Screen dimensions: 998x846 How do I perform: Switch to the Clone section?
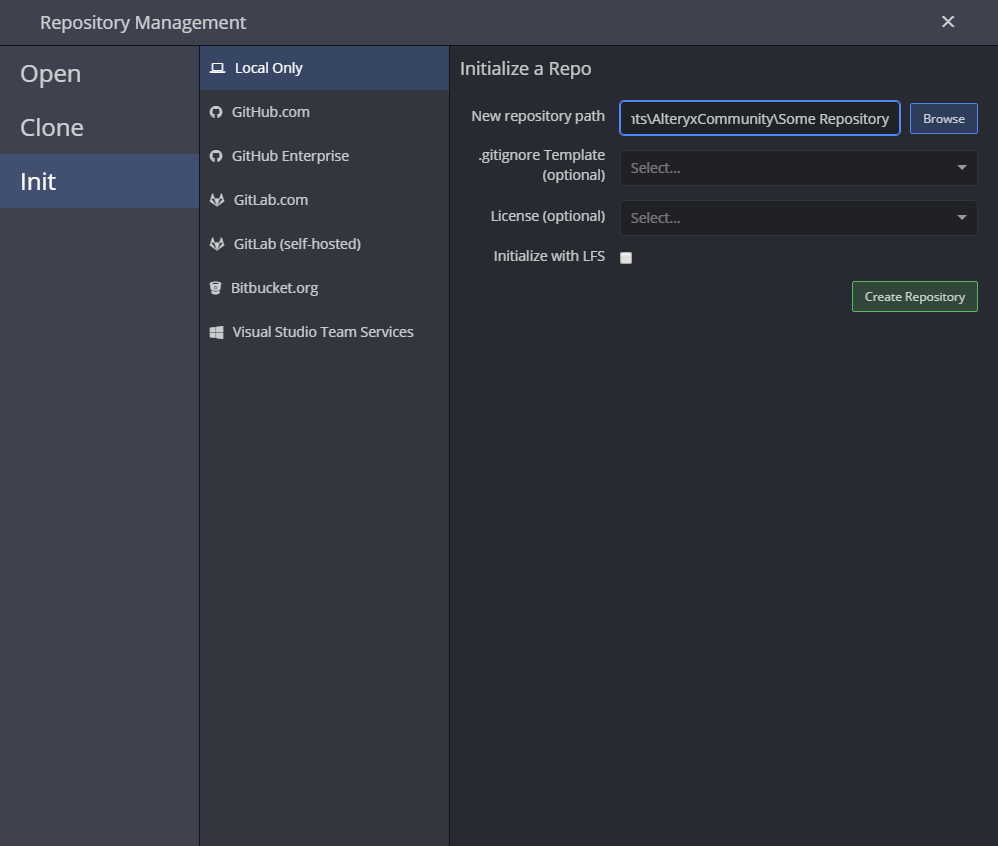click(51, 127)
